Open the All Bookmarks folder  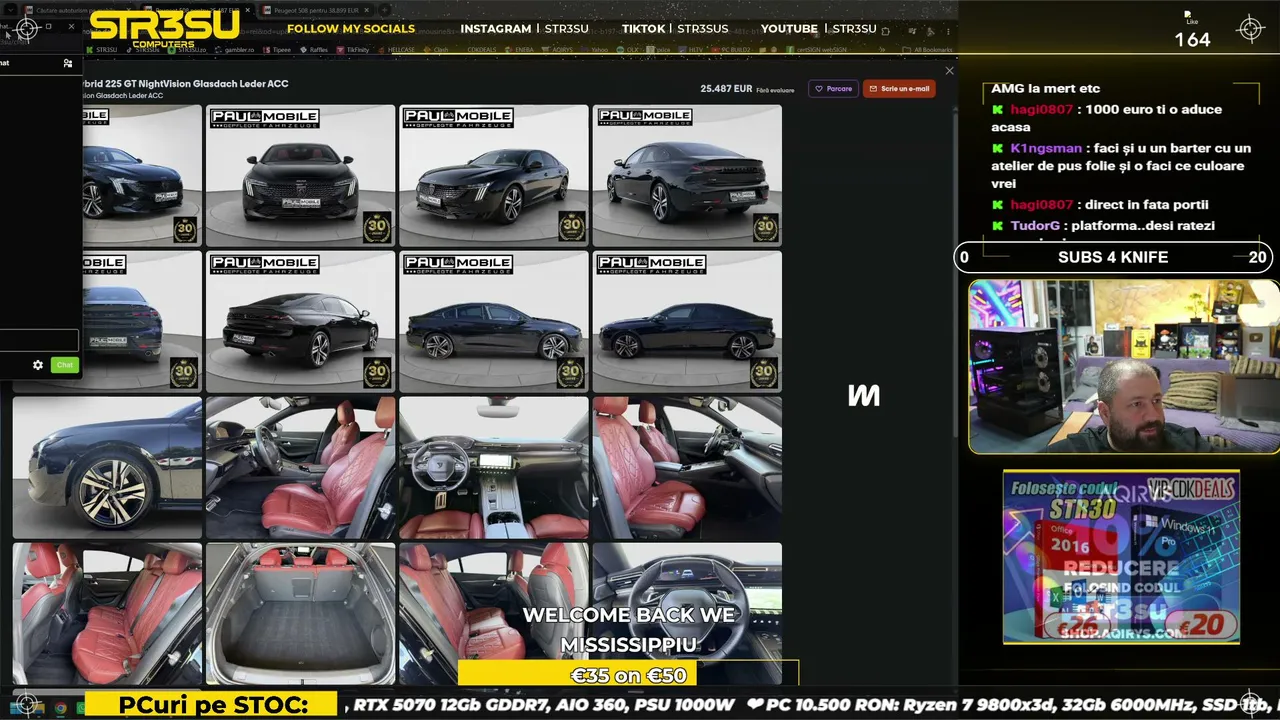coord(928,49)
